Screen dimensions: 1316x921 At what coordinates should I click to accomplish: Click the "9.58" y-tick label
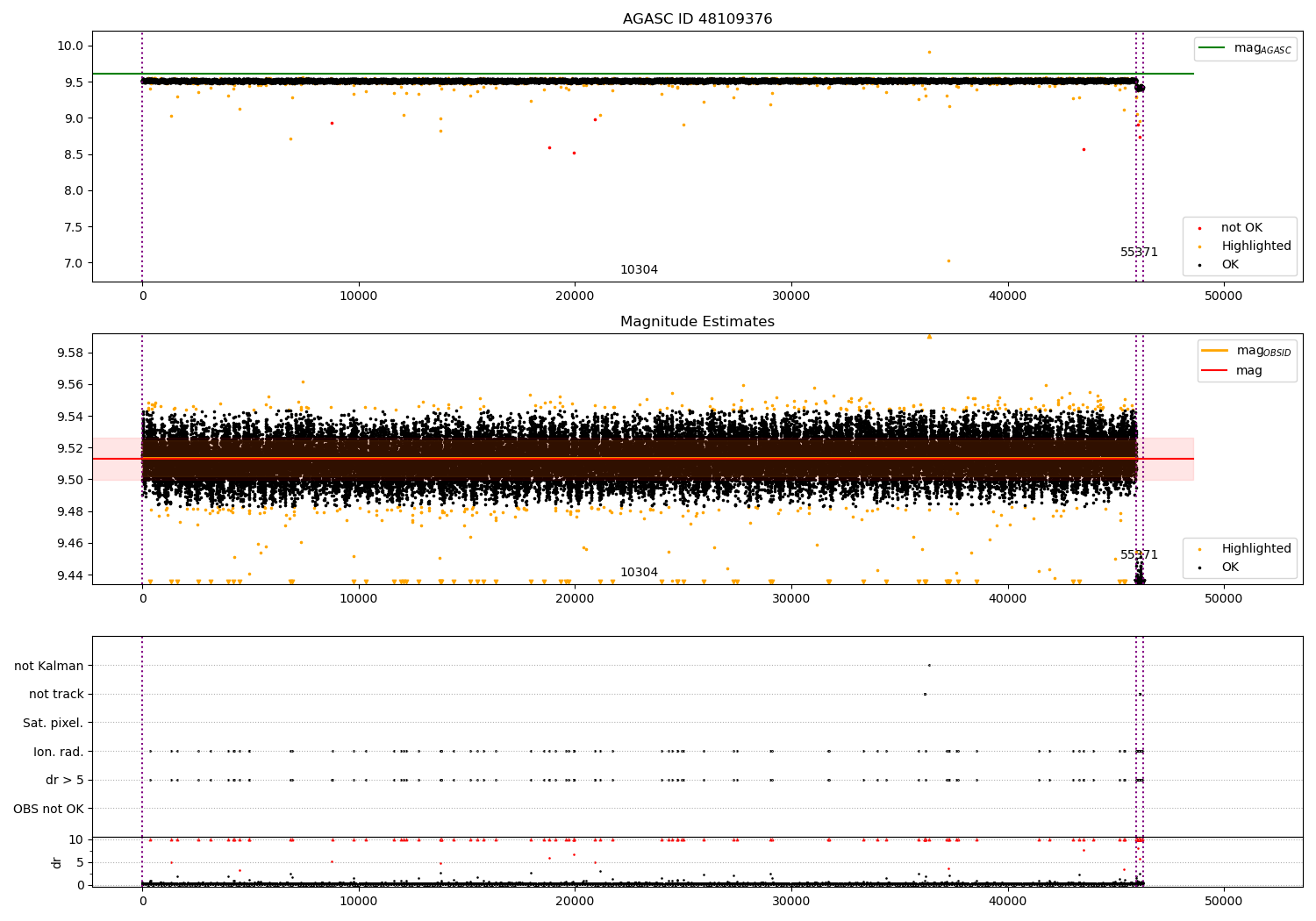[71, 353]
